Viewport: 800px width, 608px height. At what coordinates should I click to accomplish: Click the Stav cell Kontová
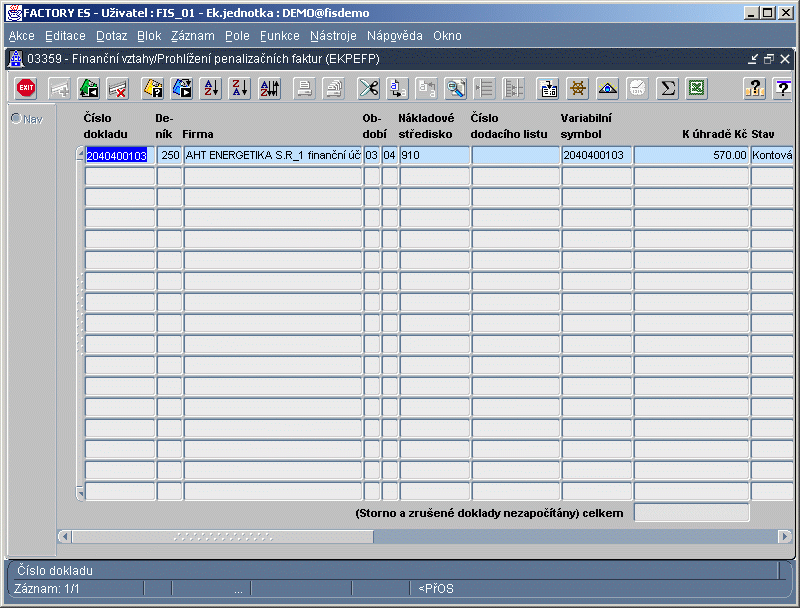coord(772,155)
